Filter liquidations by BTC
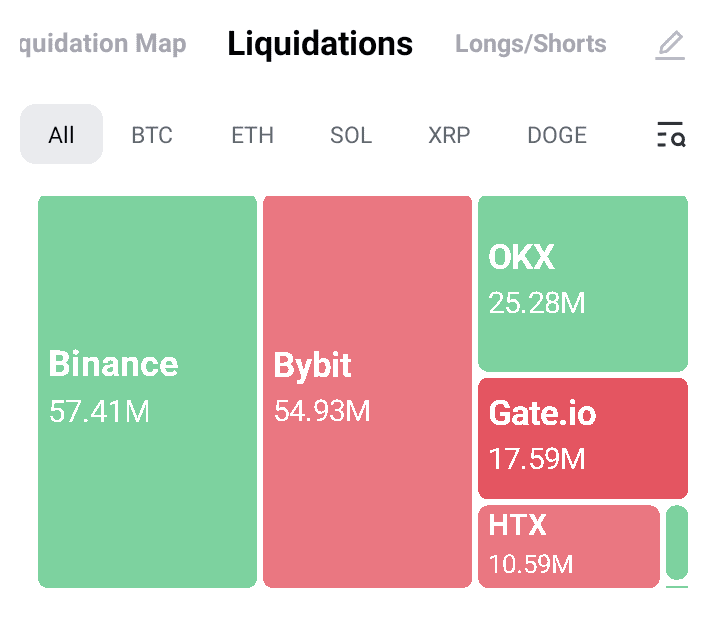This screenshot has width=720, height=620. click(x=152, y=135)
